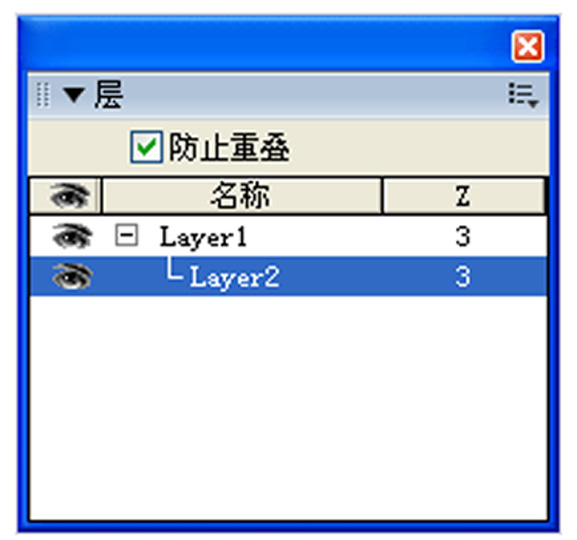Click the 层 panel title
Viewport: 577px width, 540px height.
108,95
